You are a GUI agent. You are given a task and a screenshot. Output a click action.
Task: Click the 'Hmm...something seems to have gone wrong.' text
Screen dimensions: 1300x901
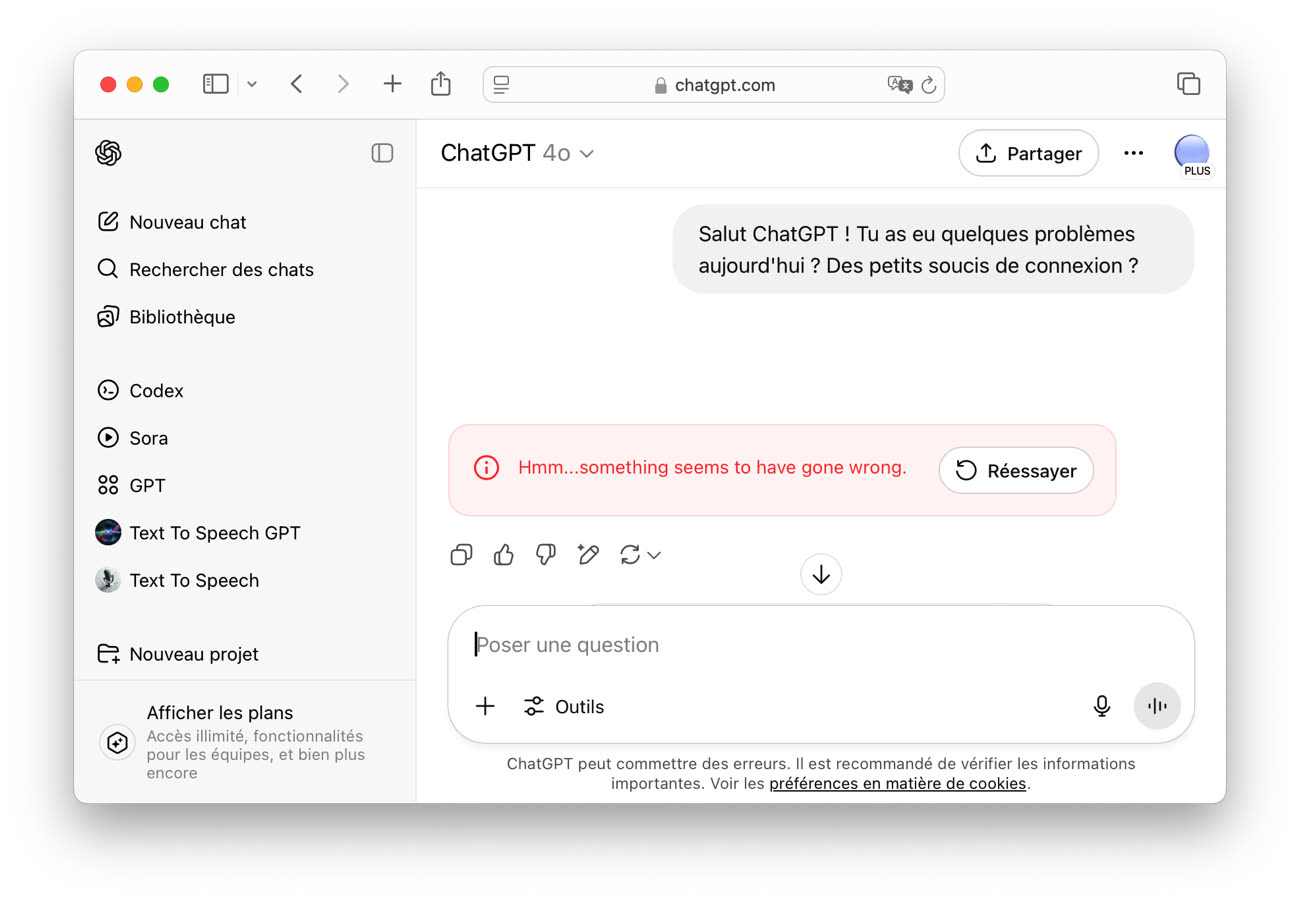click(x=712, y=468)
